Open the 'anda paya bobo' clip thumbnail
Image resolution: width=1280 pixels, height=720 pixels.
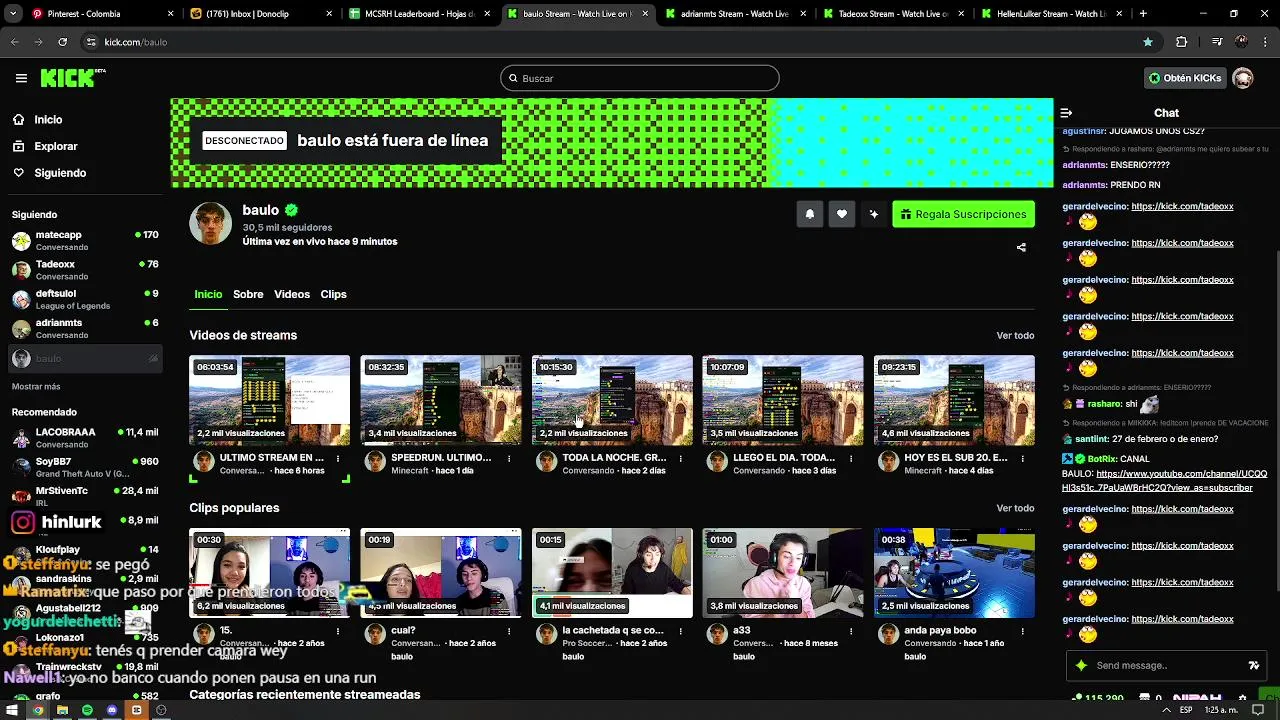pos(954,573)
